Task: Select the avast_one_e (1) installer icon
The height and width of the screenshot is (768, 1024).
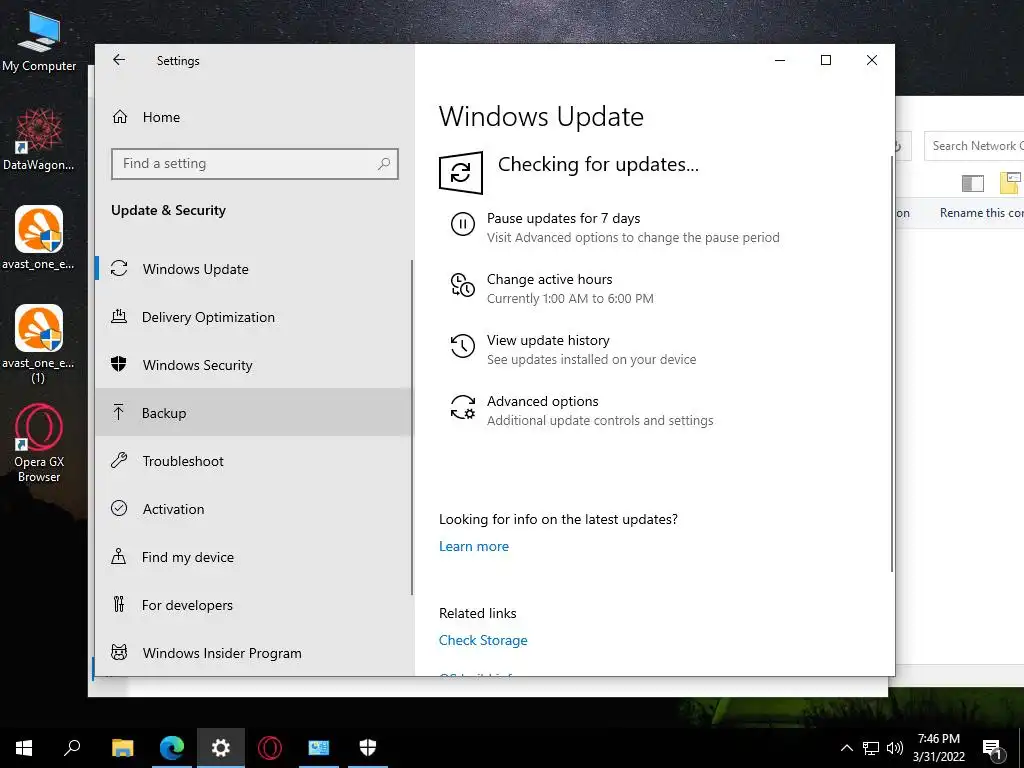Action: pos(39,344)
